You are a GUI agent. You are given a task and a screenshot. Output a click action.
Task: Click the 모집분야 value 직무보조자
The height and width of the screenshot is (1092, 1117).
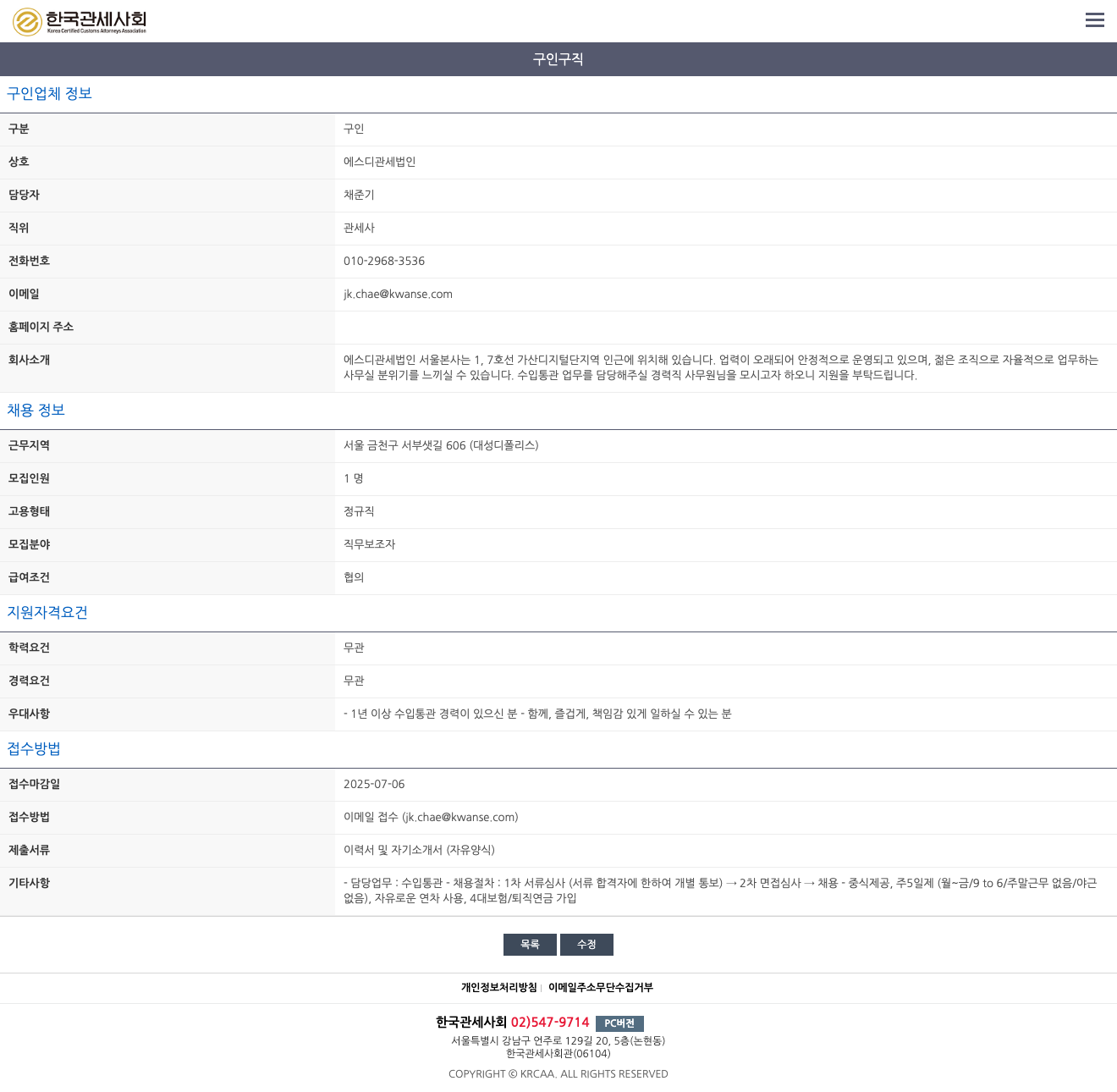pos(369,544)
